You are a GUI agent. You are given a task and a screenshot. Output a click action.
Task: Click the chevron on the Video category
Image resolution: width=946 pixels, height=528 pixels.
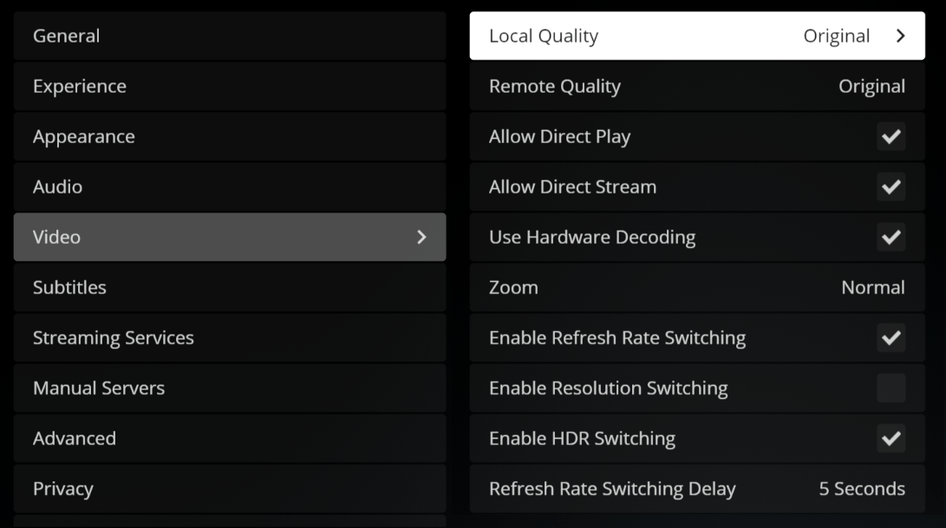421,237
